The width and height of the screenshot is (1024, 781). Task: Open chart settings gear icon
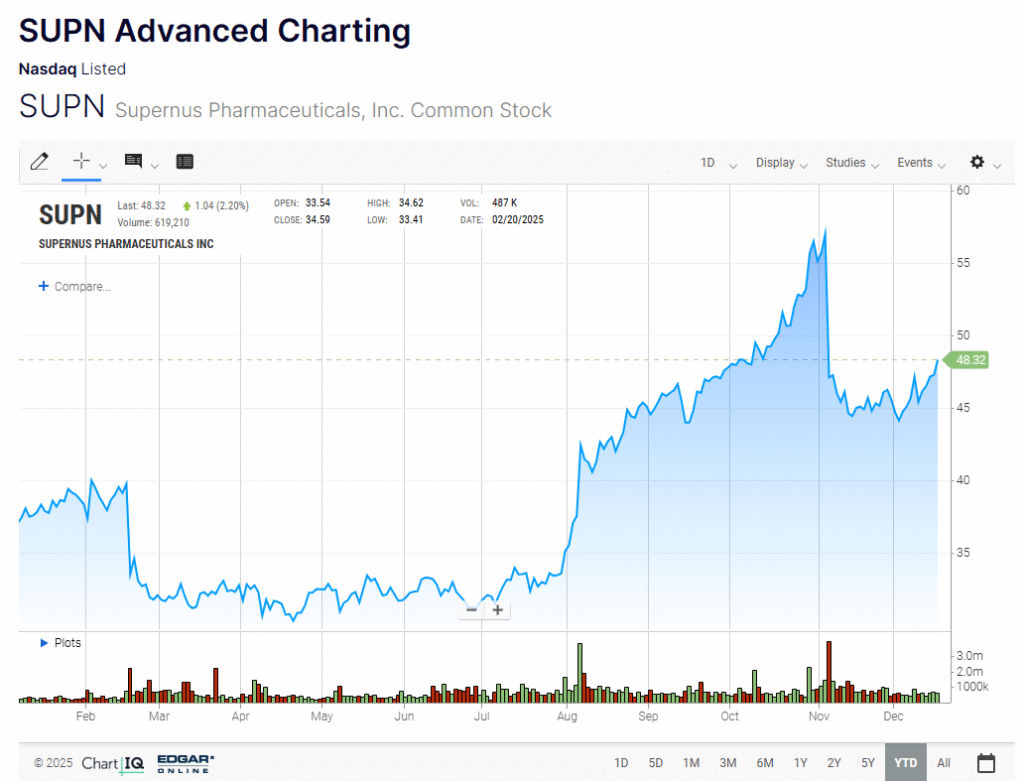click(977, 162)
